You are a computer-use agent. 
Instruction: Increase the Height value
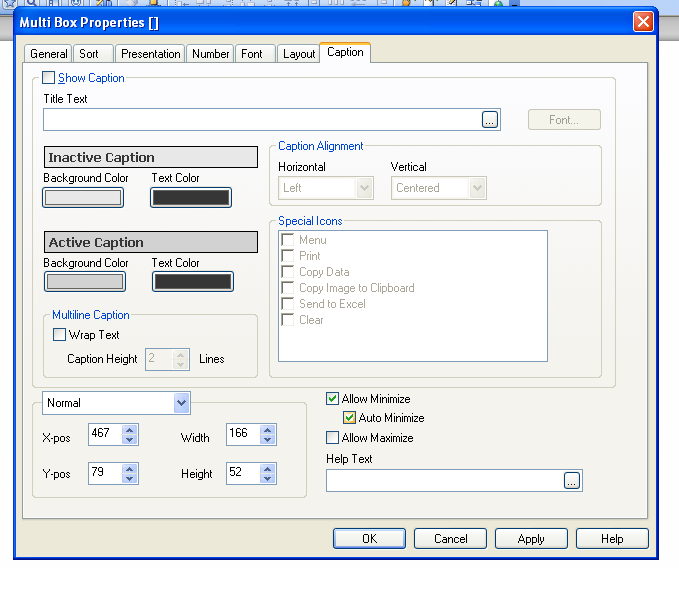[x=268, y=469]
